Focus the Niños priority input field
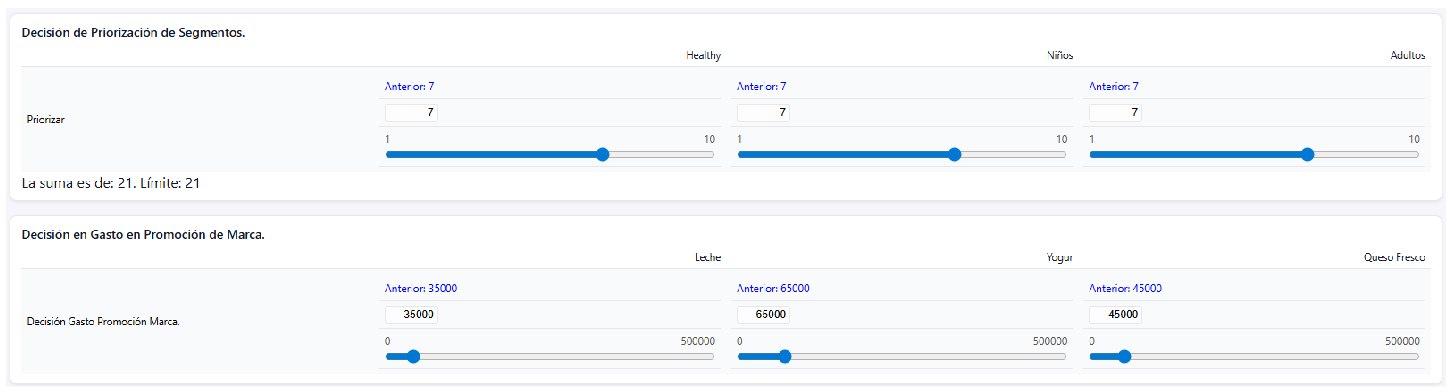1452x392 pixels. [x=763, y=113]
